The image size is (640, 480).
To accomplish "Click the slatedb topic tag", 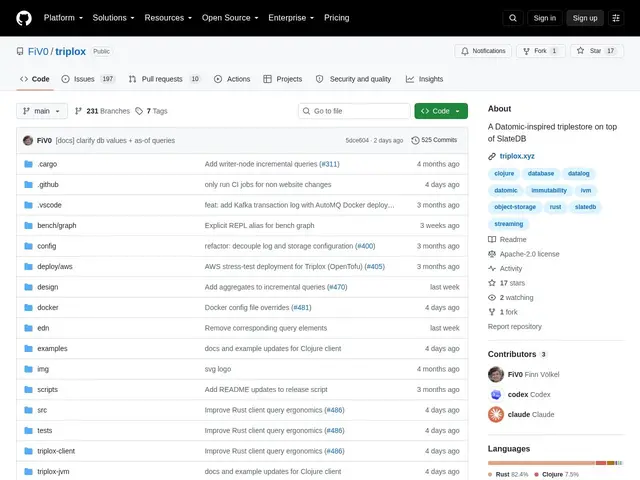I will tap(585, 207).
